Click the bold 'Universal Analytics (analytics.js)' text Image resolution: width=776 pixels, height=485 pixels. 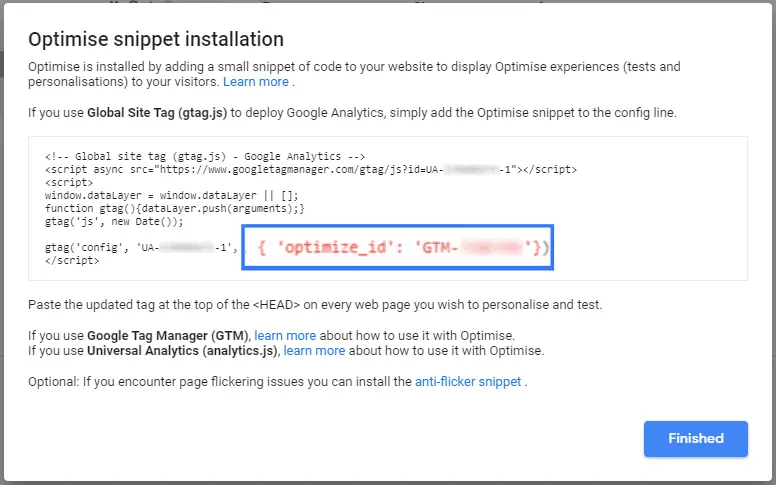pos(182,351)
